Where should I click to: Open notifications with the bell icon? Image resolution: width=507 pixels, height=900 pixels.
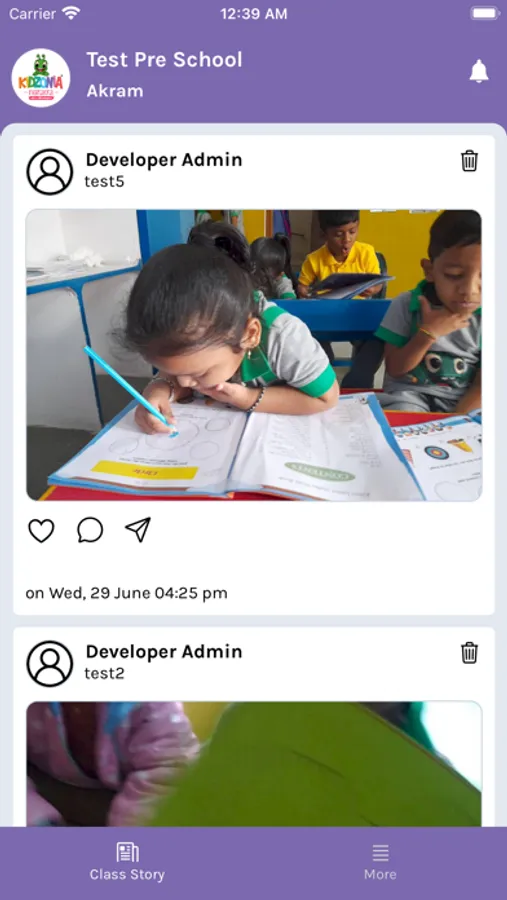point(478,71)
